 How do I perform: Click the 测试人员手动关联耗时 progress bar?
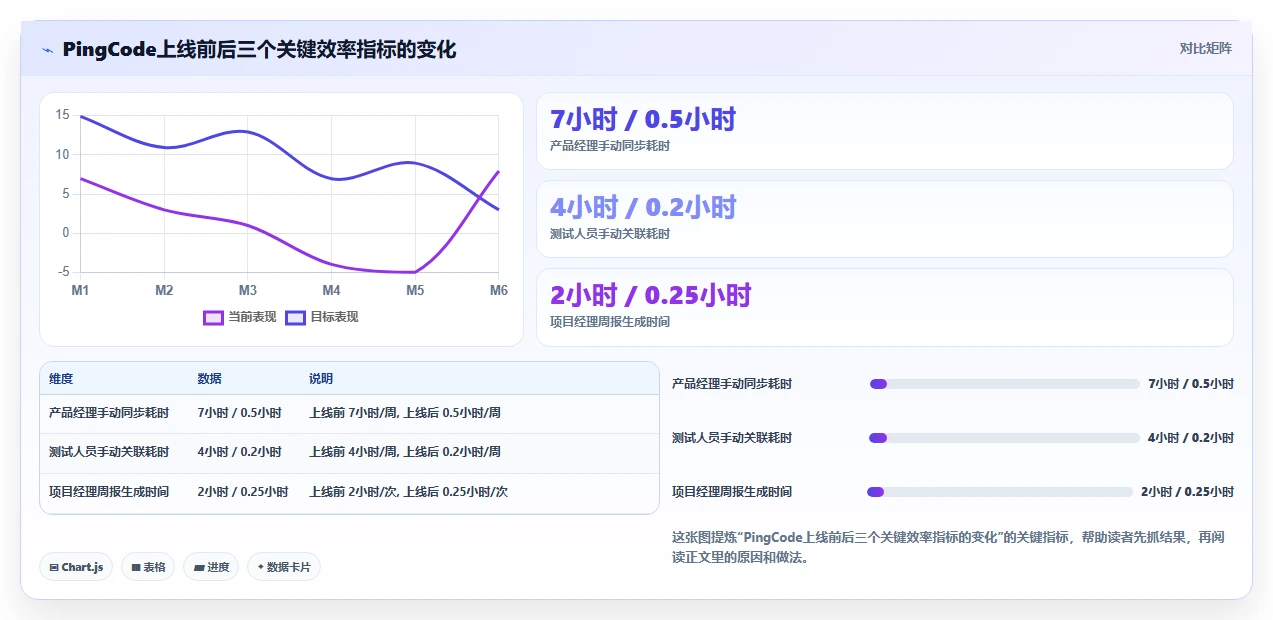(x=1005, y=438)
